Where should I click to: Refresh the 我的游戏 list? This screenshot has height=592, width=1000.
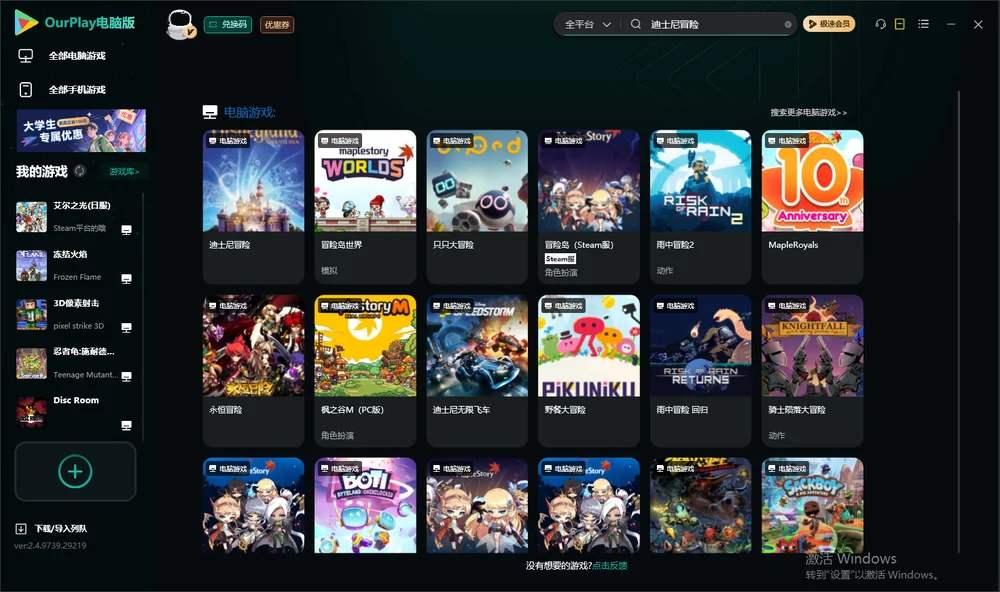(80, 171)
